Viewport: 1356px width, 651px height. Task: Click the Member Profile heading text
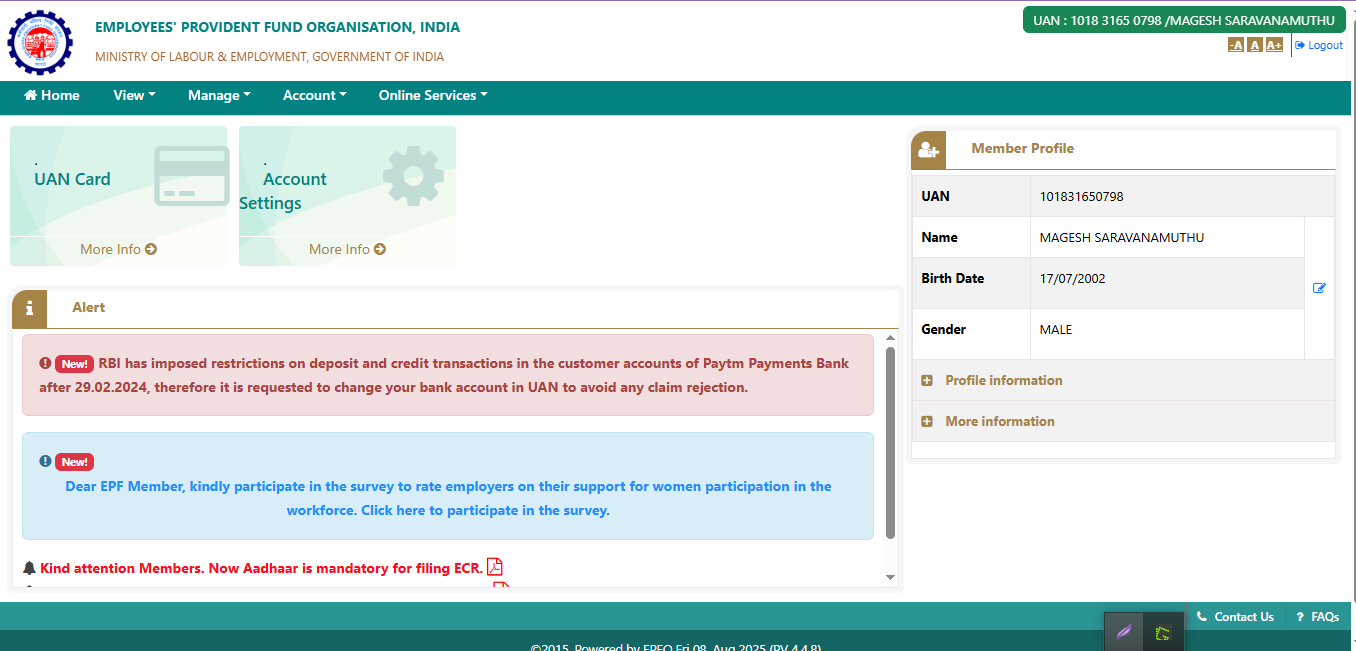[x=1022, y=148]
